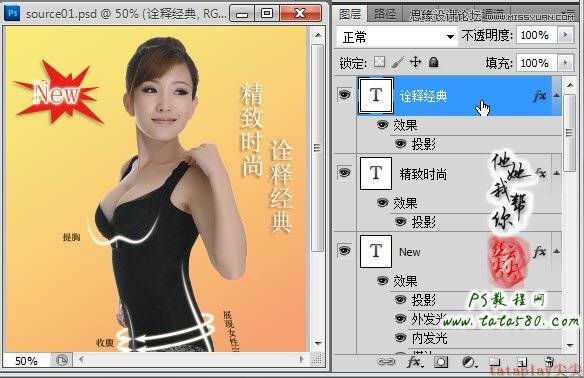Hide the 诠释经典 layer
Viewport: 584px width, 378px height.
pyautogui.click(x=345, y=95)
